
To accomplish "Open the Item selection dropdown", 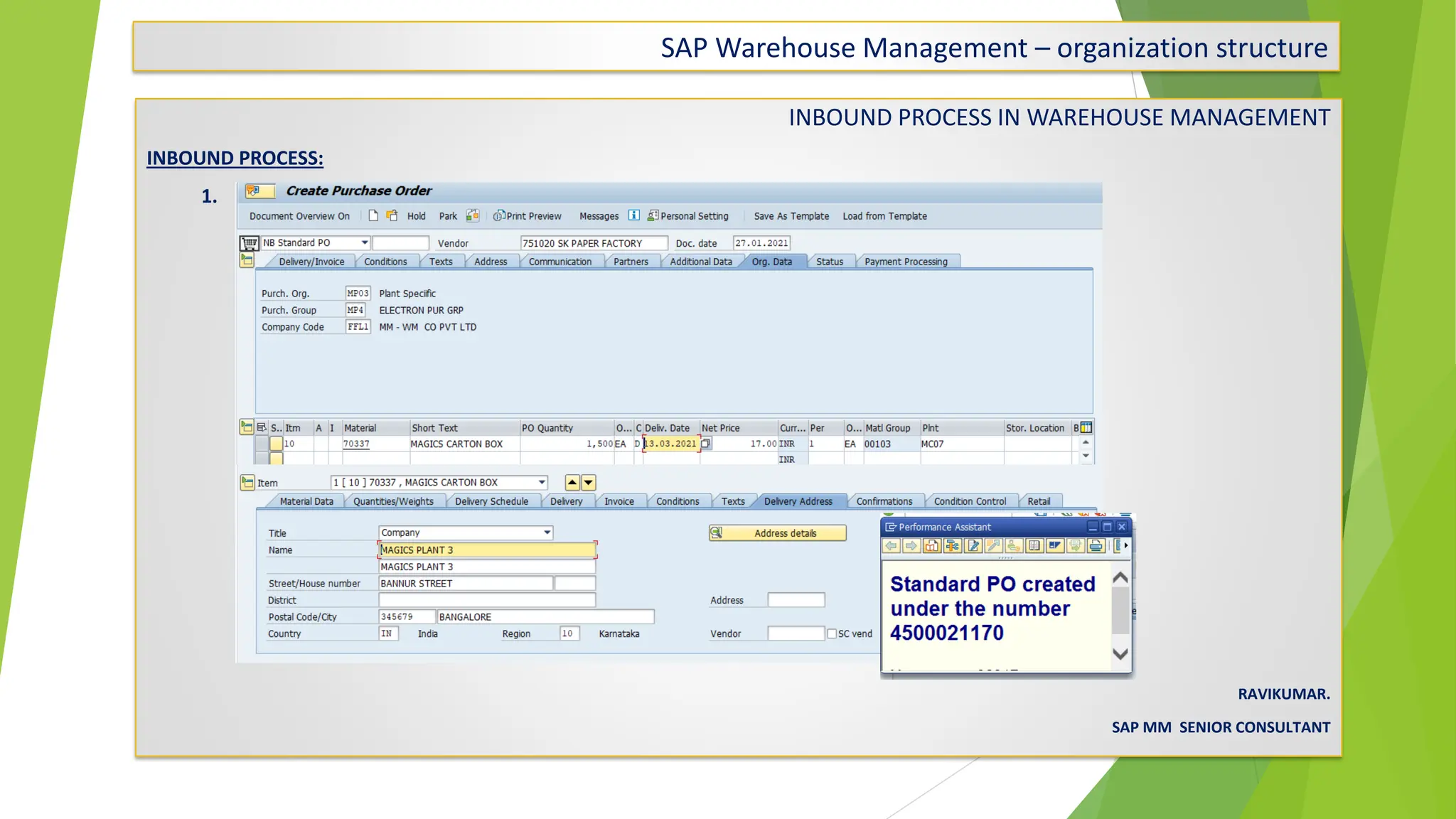I will pyautogui.click(x=542, y=483).
